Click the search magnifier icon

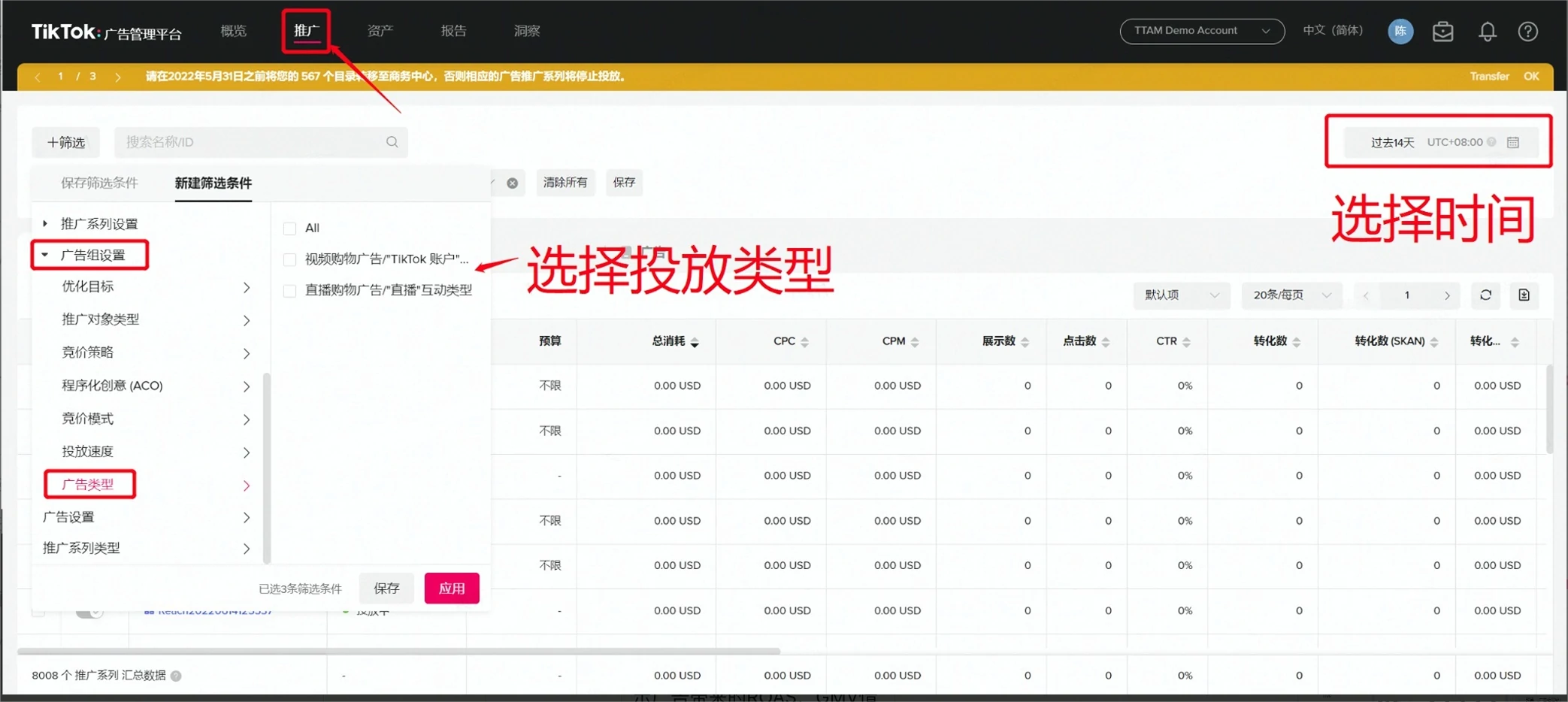[392, 142]
